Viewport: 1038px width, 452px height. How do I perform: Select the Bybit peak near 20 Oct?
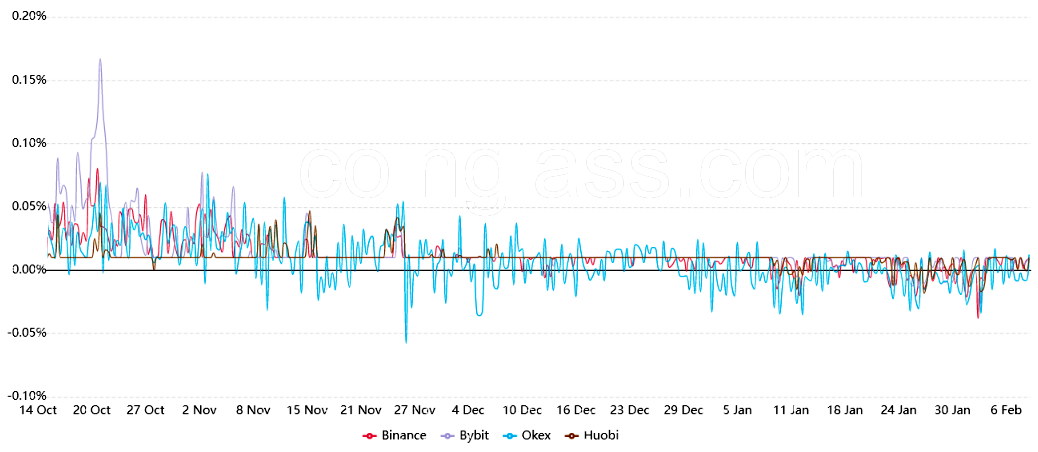(100, 59)
